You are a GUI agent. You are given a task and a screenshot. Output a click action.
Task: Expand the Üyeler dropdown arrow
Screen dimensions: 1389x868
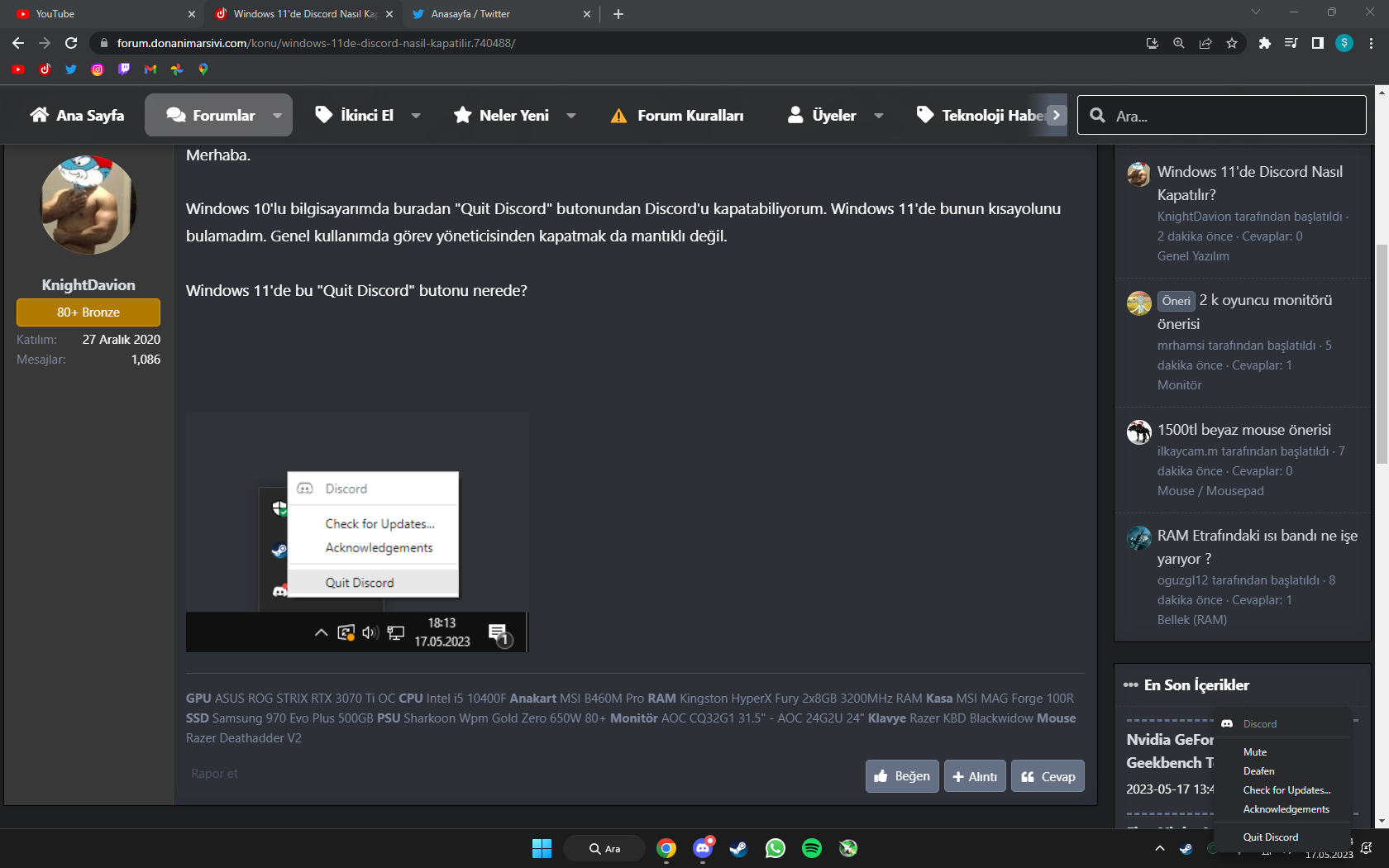[879, 116]
